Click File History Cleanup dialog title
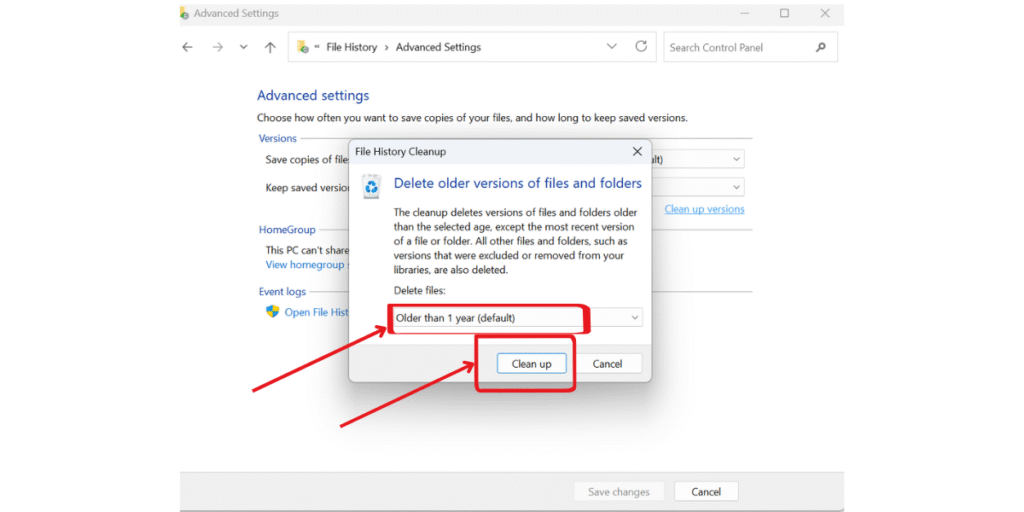 [400, 152]
